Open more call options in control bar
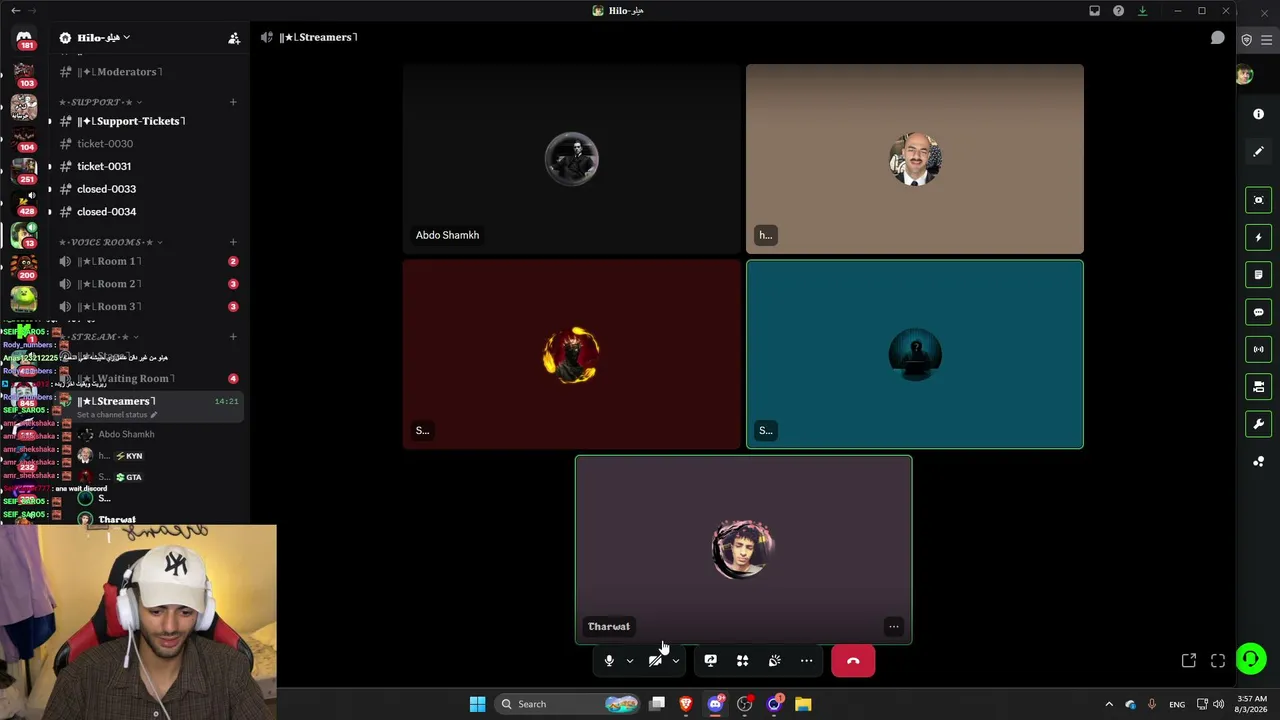Viewport: 1280px width, 720px height. point(806,661)
